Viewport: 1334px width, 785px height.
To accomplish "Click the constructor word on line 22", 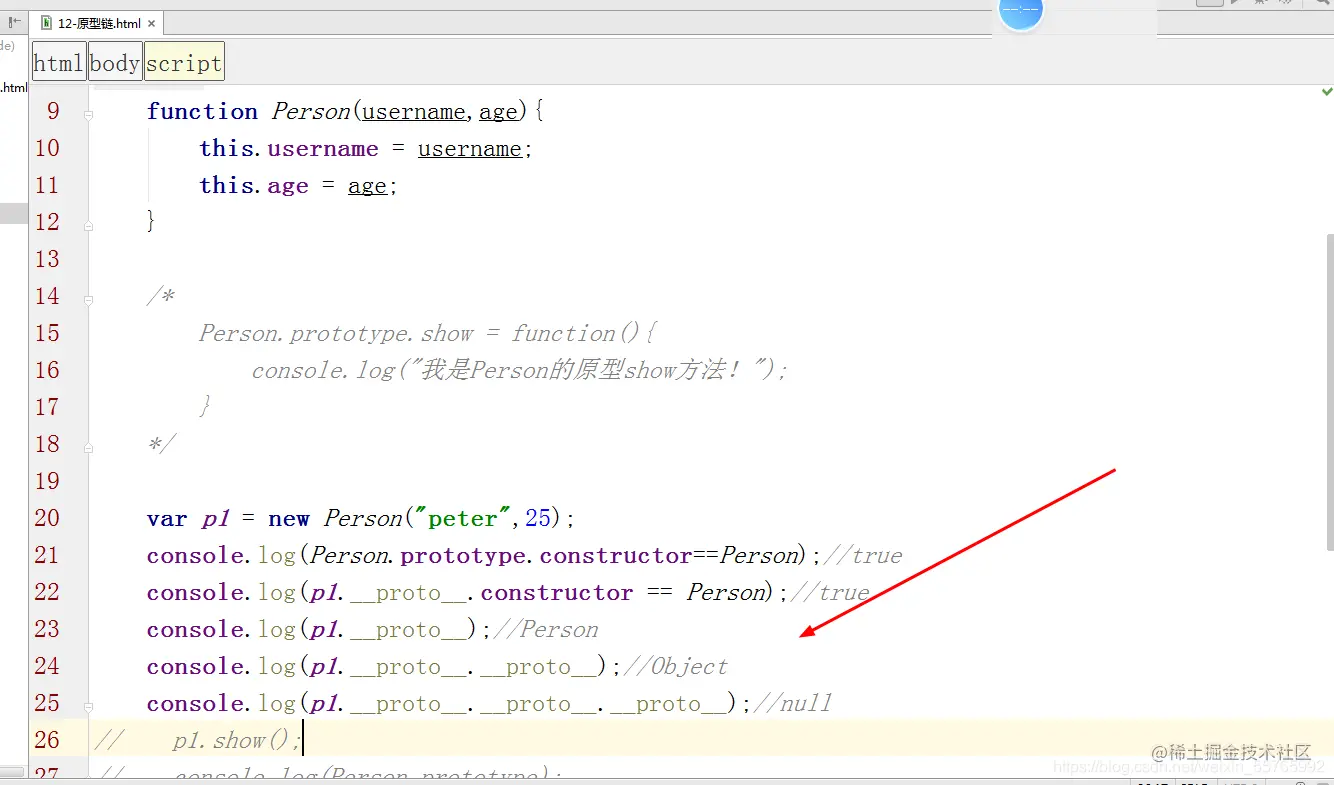I will (556, 592).
